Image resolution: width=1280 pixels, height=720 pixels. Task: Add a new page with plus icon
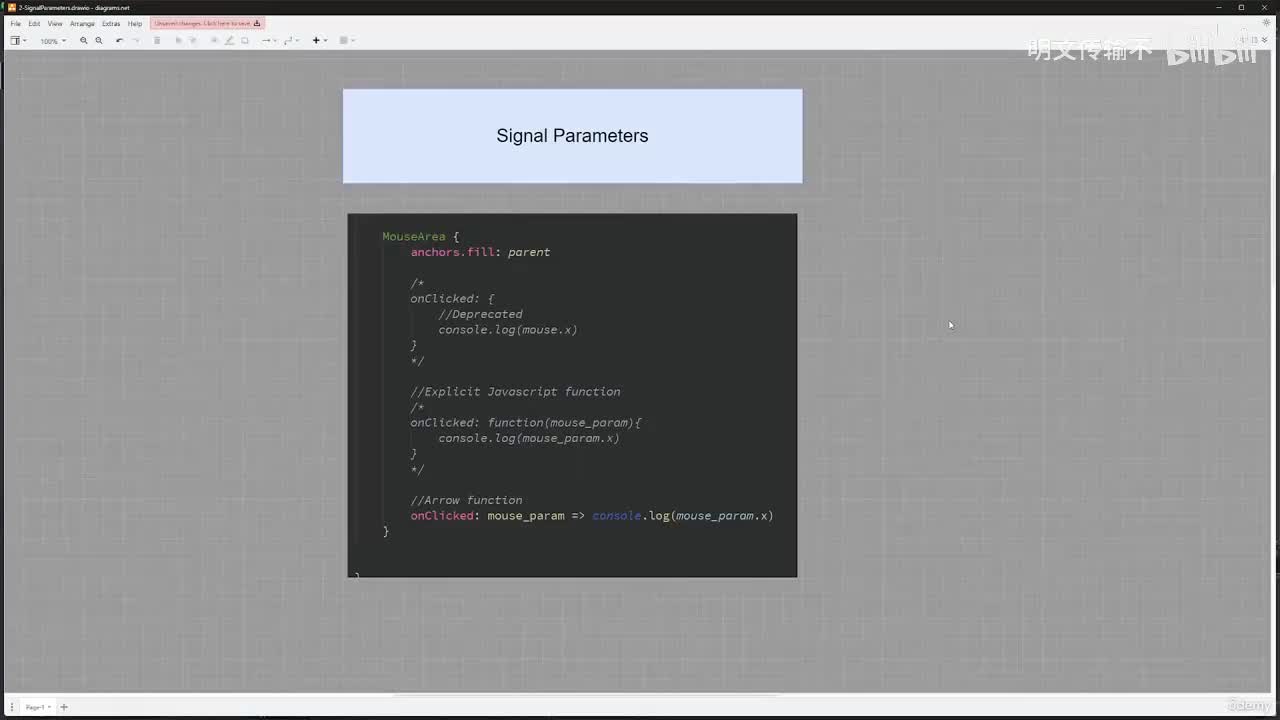pos(64,707)
